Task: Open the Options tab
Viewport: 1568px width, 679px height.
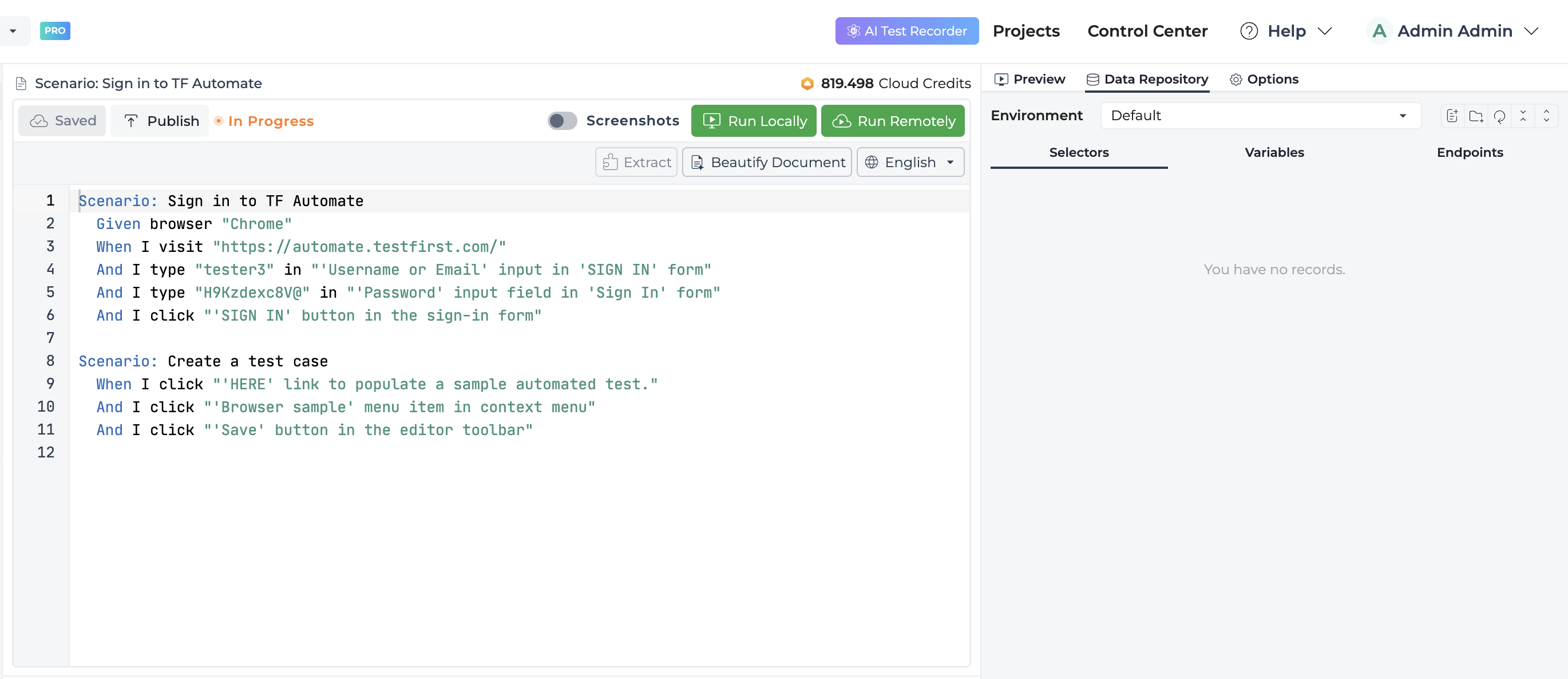Action: pyautogui.click(x=1264, y=79)
